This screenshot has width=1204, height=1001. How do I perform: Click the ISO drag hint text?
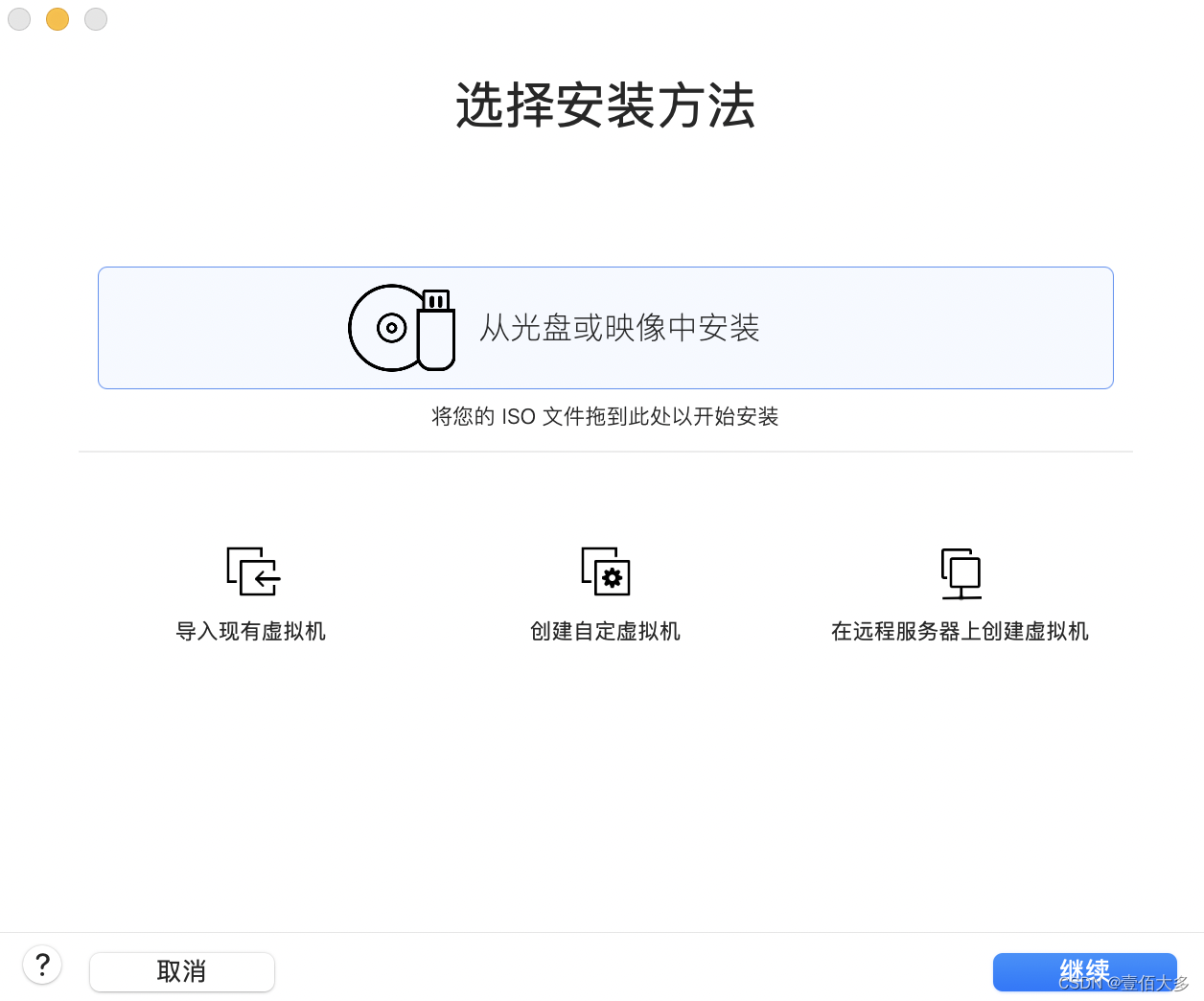[605, 416]
